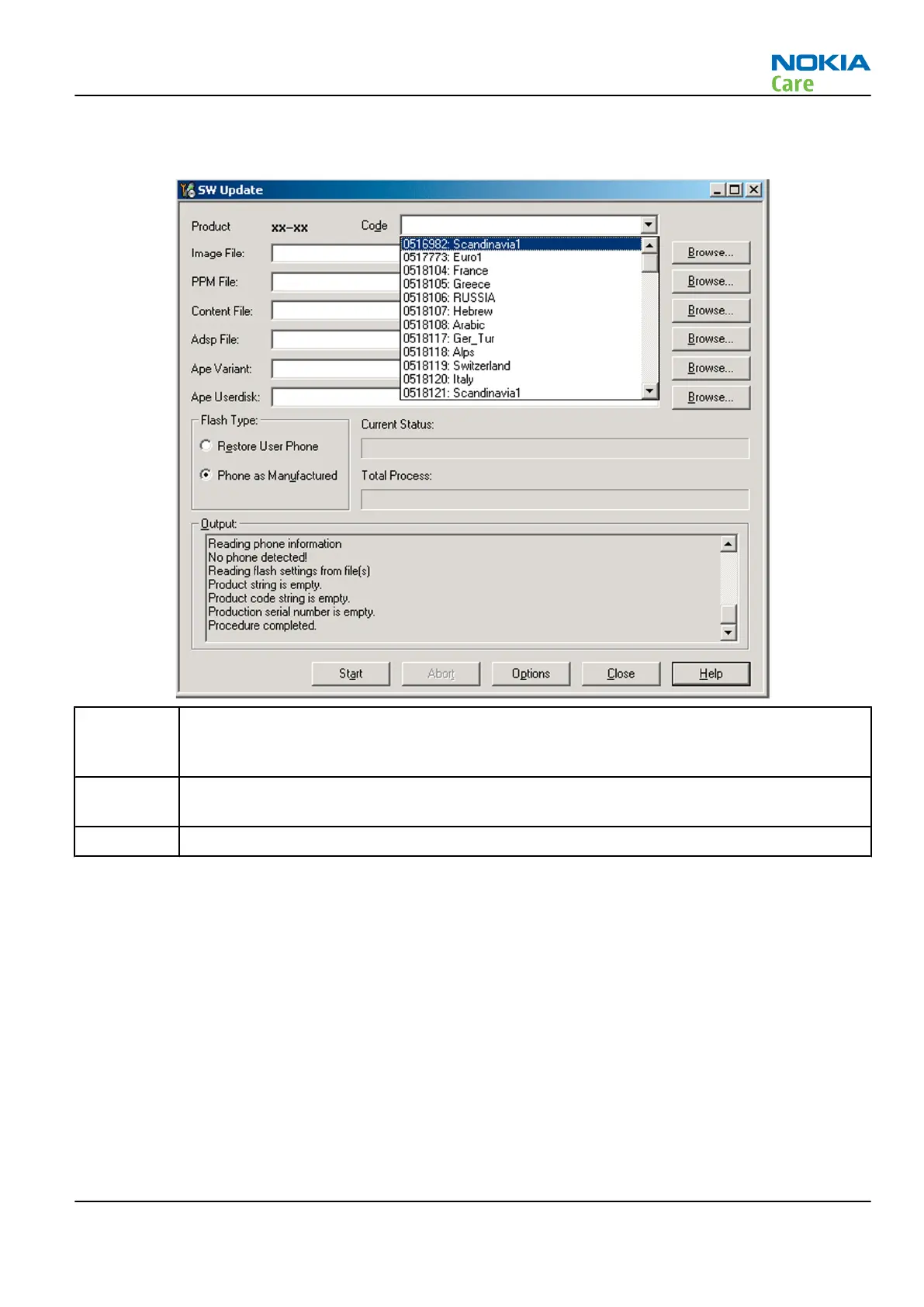The height and width of the screenshot is (1307, 924).
Task: Click 'Product code string is empty.' line
Action: 279,598
